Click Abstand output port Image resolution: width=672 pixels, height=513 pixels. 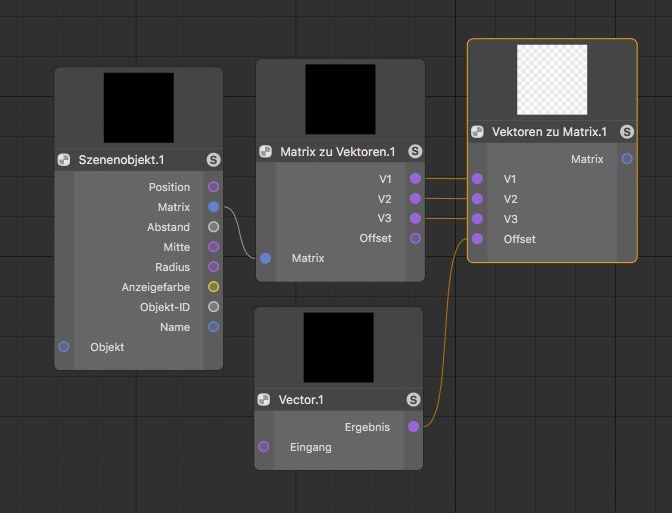click(x=213, y=227)
